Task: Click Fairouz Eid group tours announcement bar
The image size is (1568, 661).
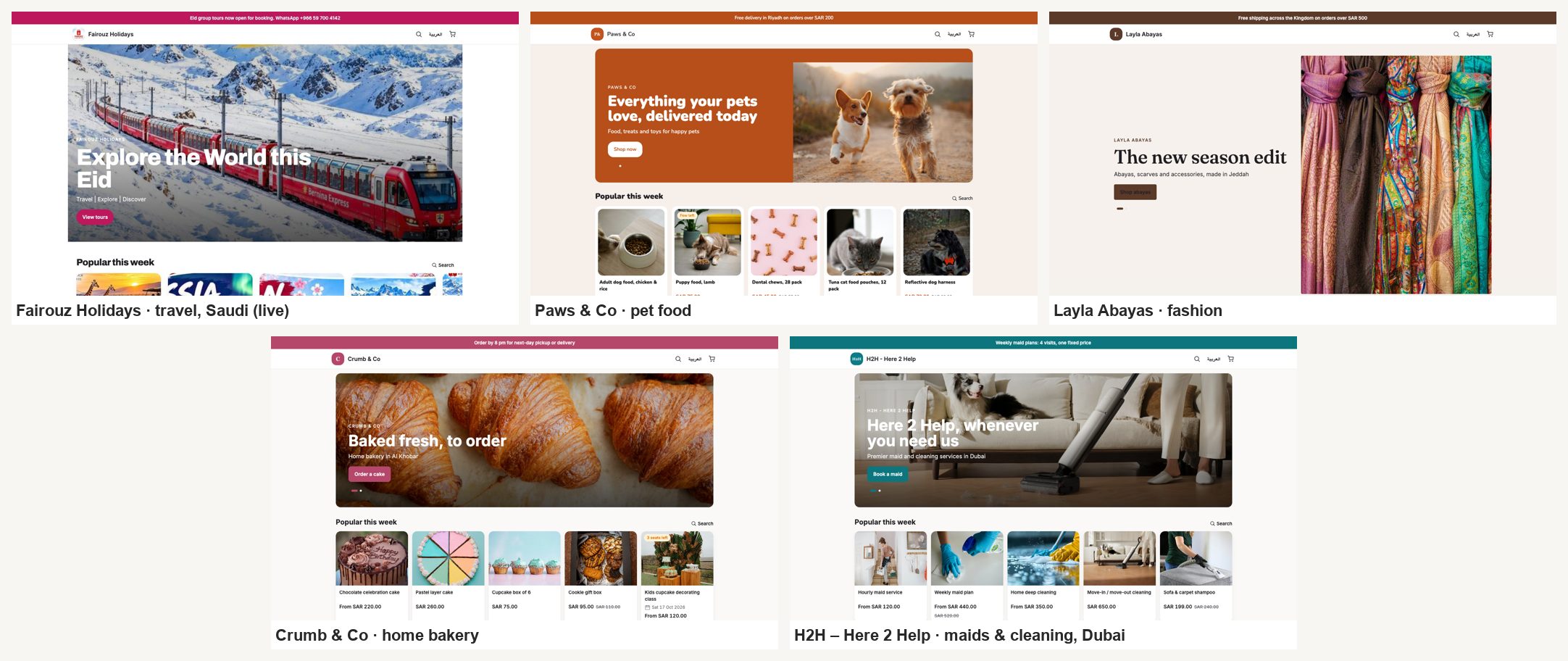Action: tap(265, 17)
